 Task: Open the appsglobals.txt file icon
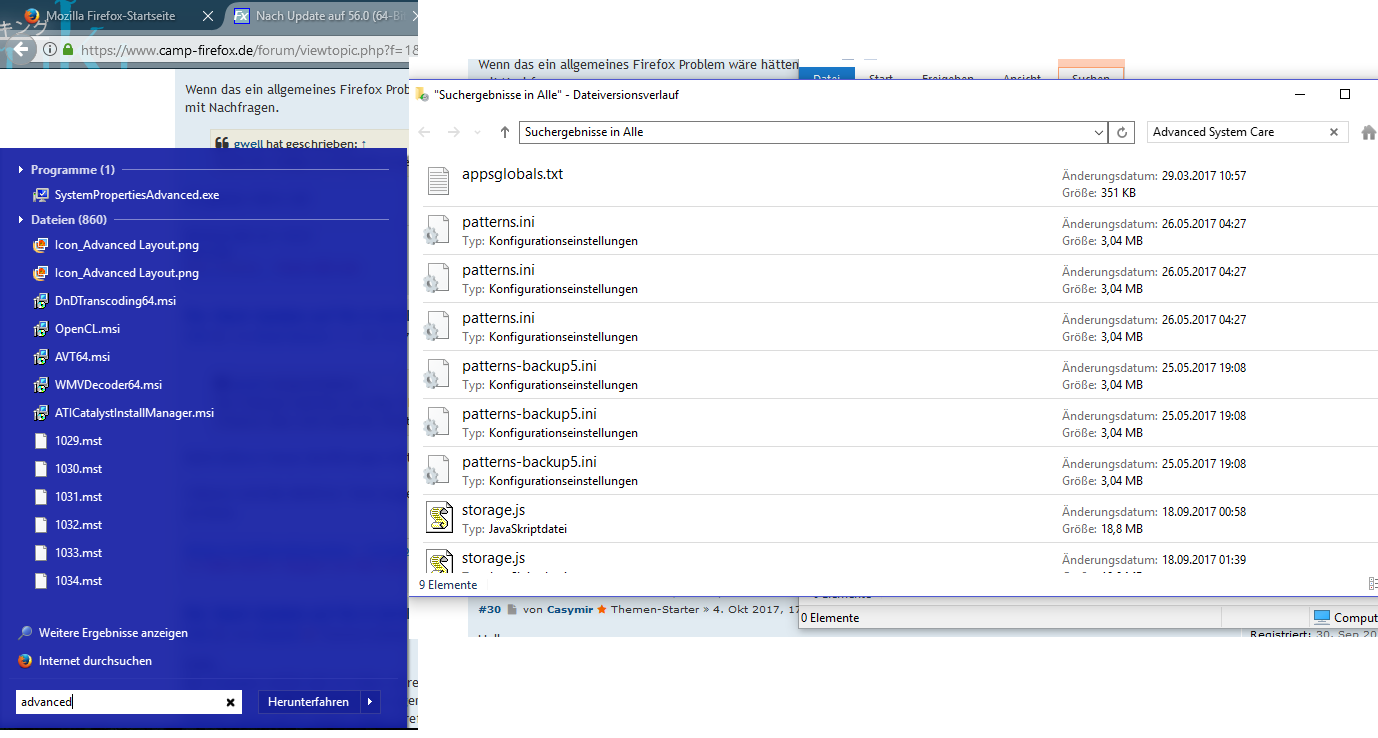coord(438,180)
